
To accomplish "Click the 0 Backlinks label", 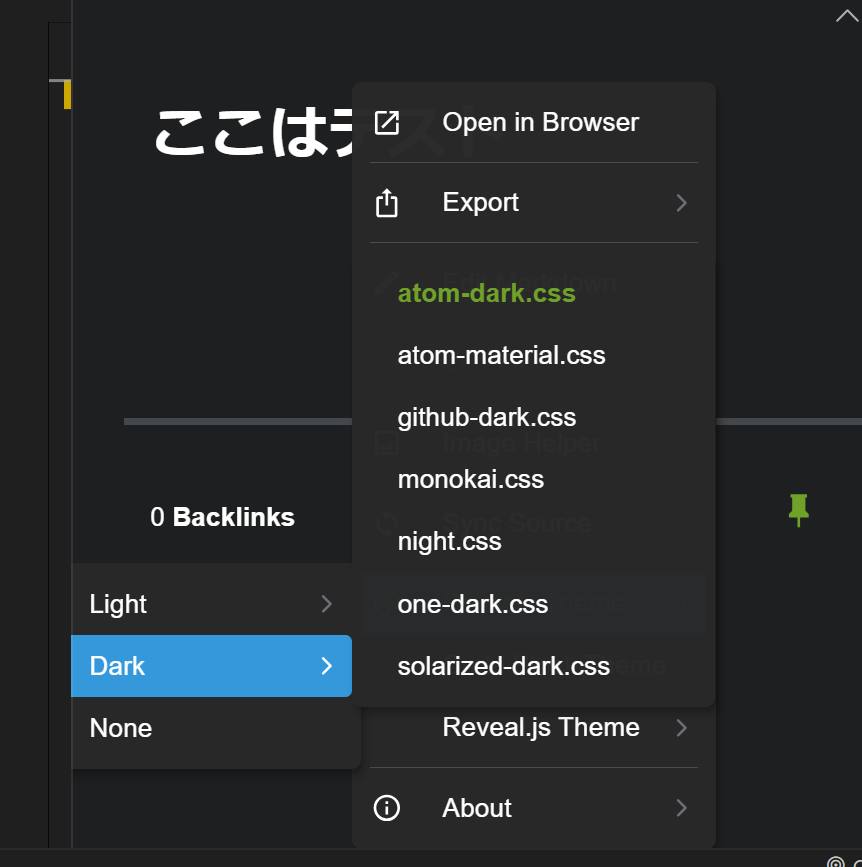I will 222,517.
